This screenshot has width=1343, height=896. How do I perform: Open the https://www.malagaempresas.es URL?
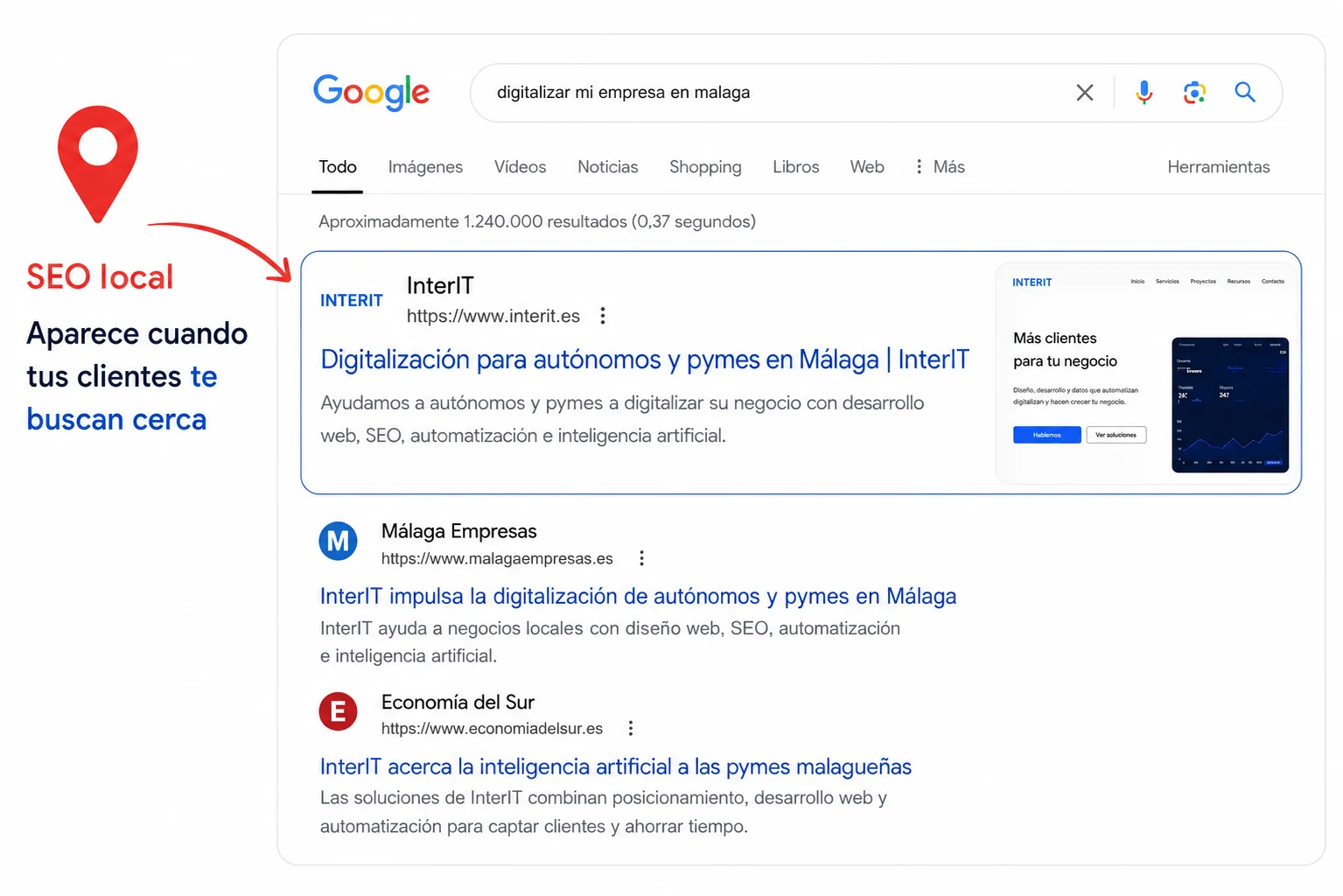click(x=497, y=558)
